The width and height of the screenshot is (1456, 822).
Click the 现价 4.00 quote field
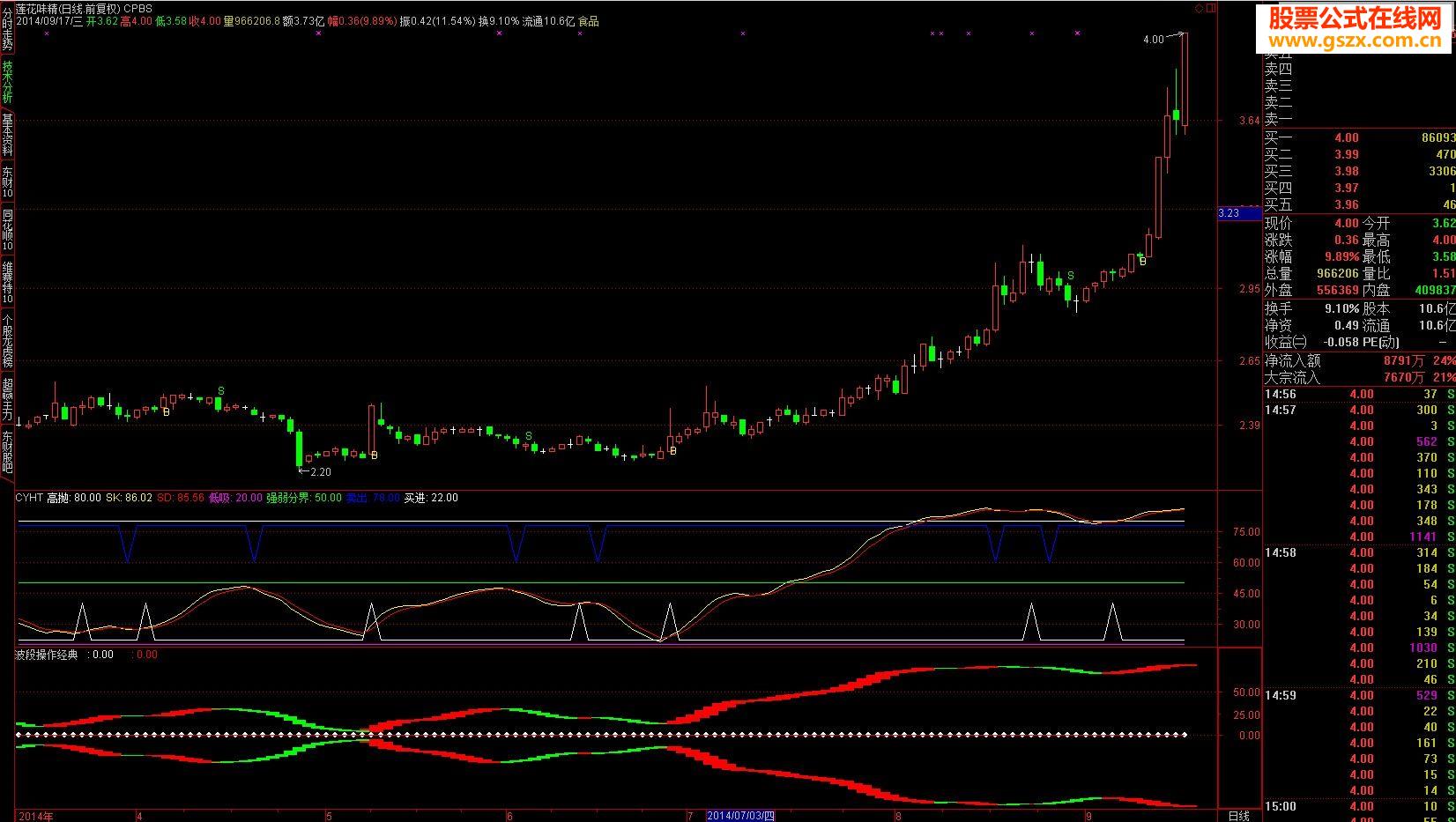(1311, 224)
